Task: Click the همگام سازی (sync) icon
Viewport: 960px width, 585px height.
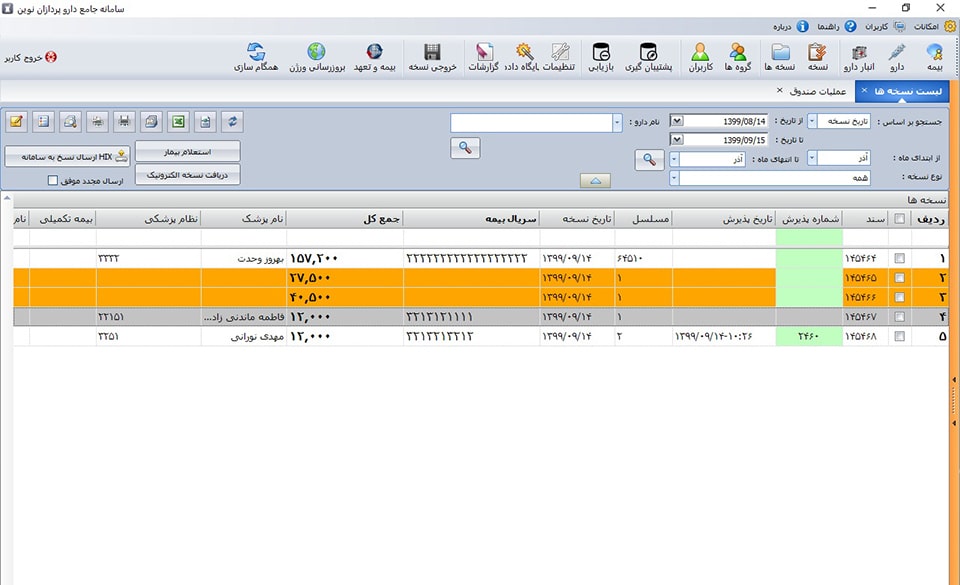Action: [x=256, y=57]
